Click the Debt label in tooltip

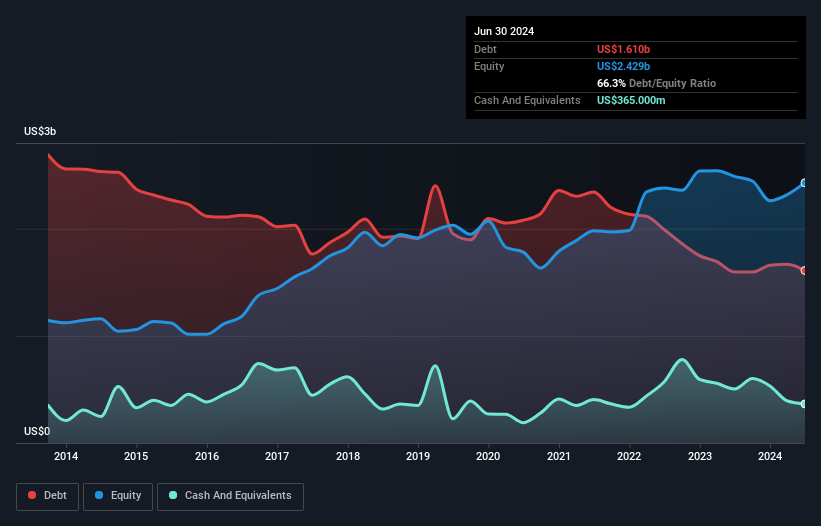point(485,49)
